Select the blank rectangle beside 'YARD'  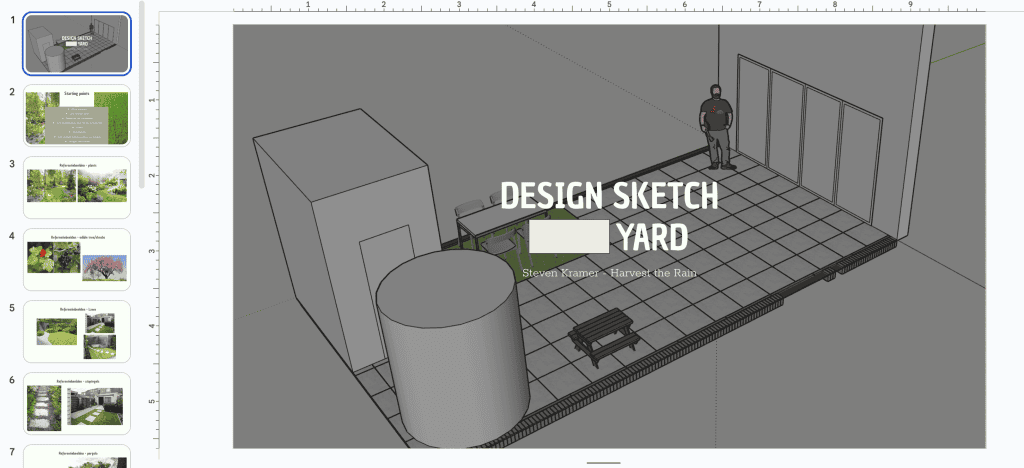point(569,236)
